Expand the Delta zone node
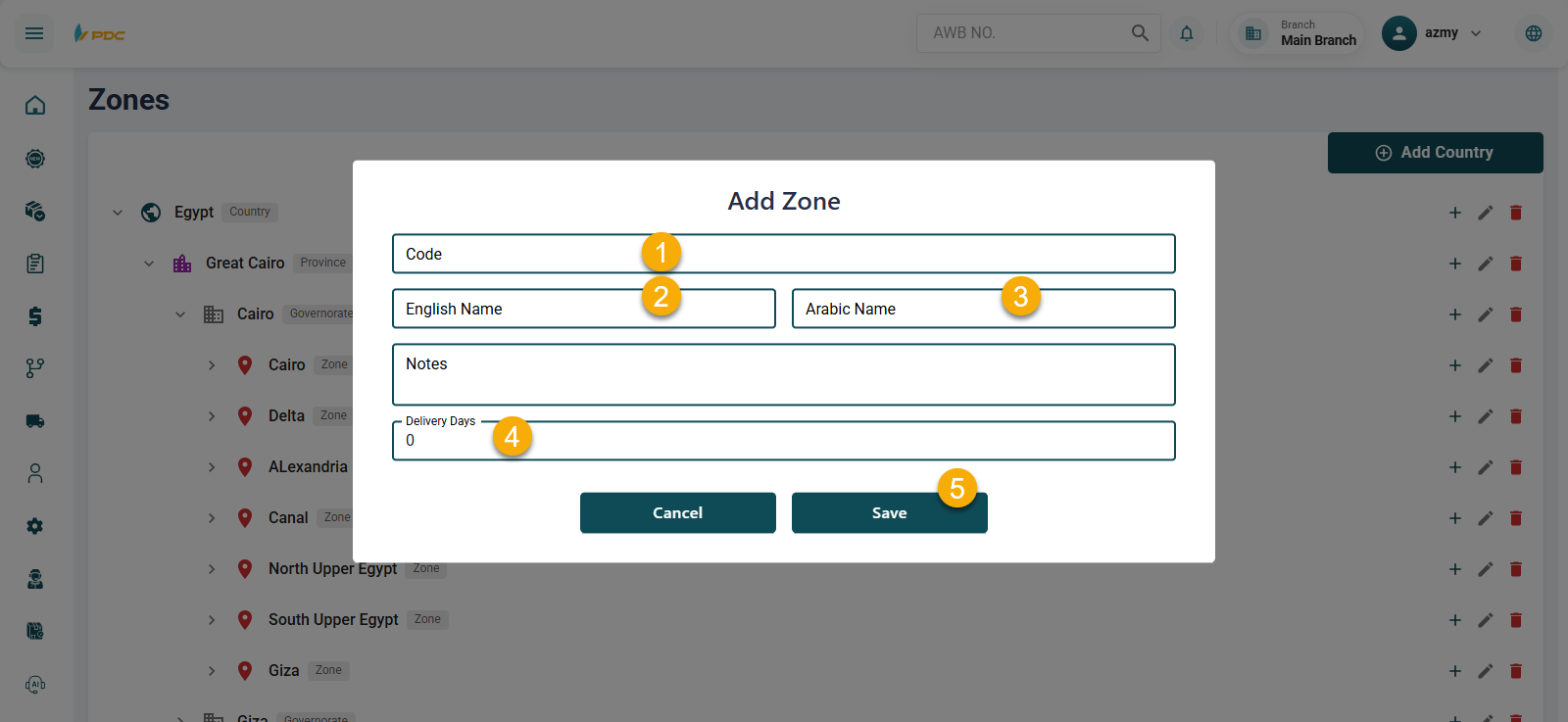This screenshot has width=1568, height=722. click(x=212, y=416)
